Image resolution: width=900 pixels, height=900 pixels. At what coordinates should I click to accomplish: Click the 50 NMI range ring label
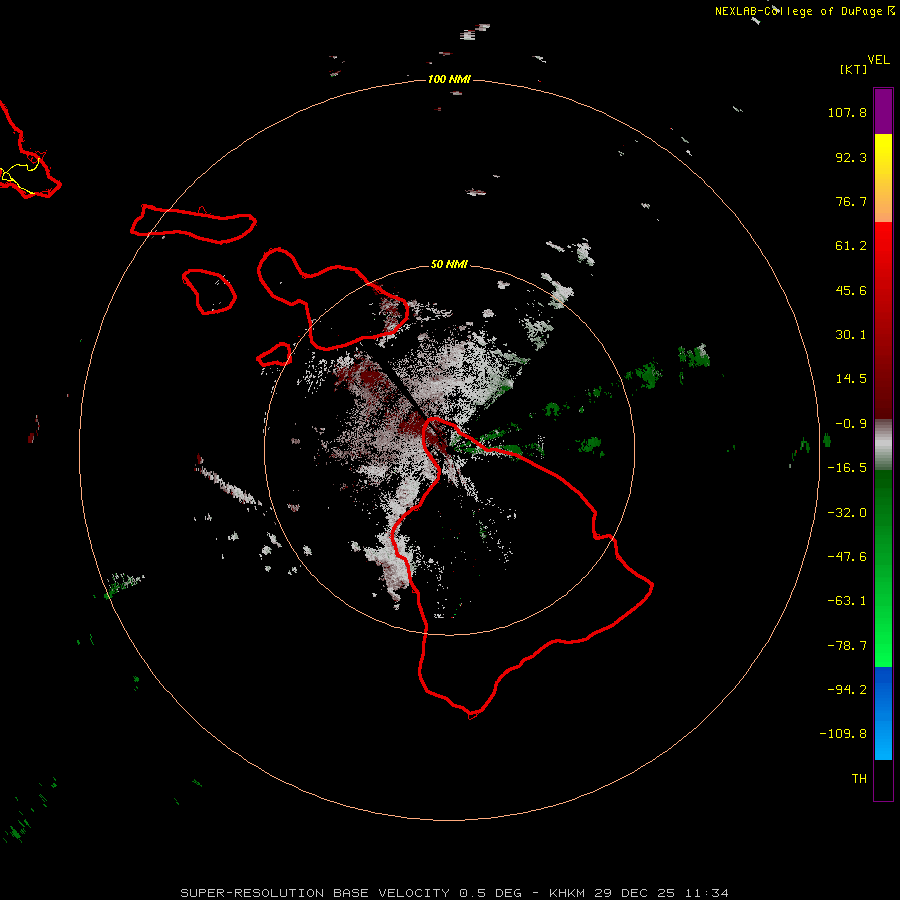[x=449, y=265]
